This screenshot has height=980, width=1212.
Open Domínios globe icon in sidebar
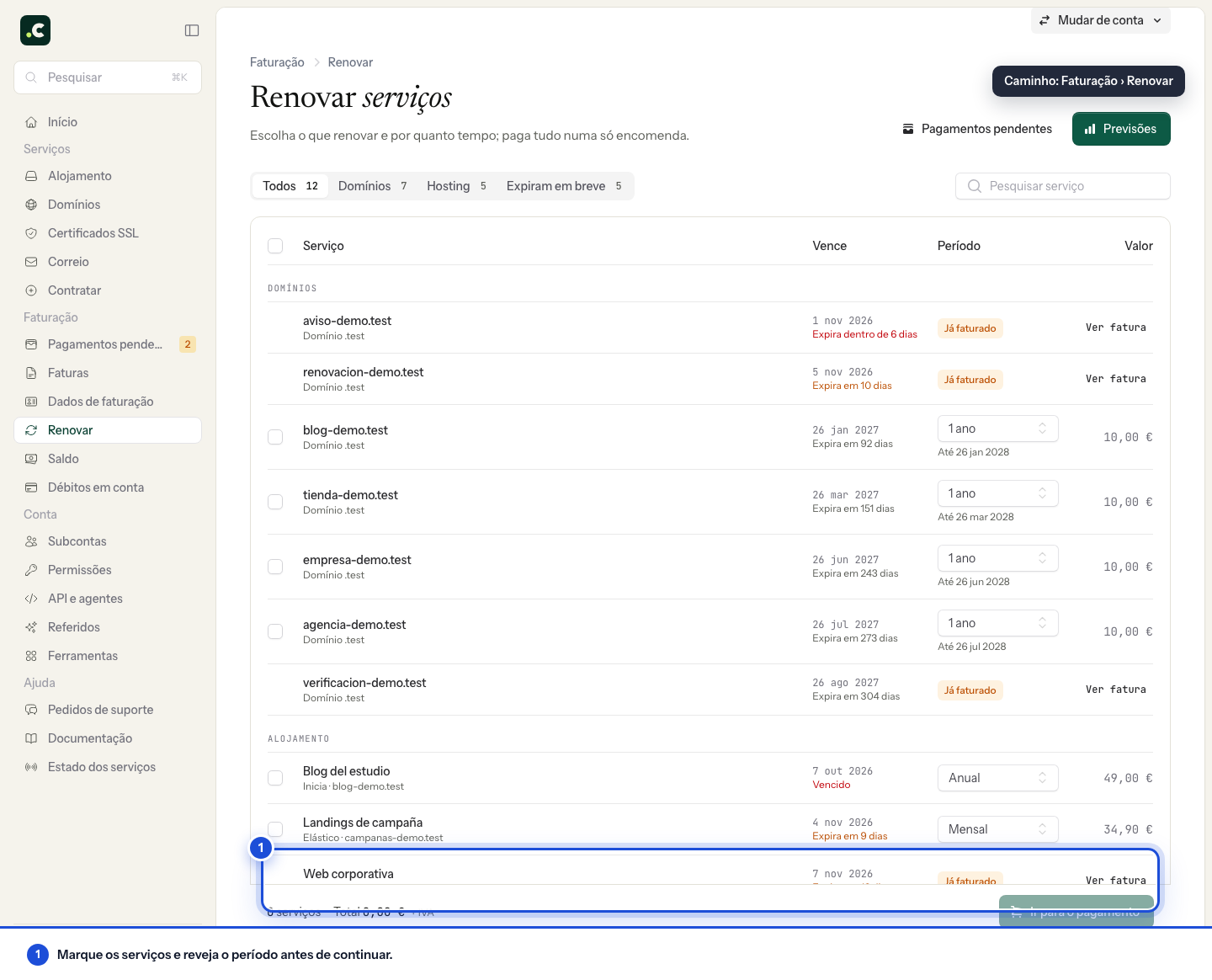click(x=31, y=205)
